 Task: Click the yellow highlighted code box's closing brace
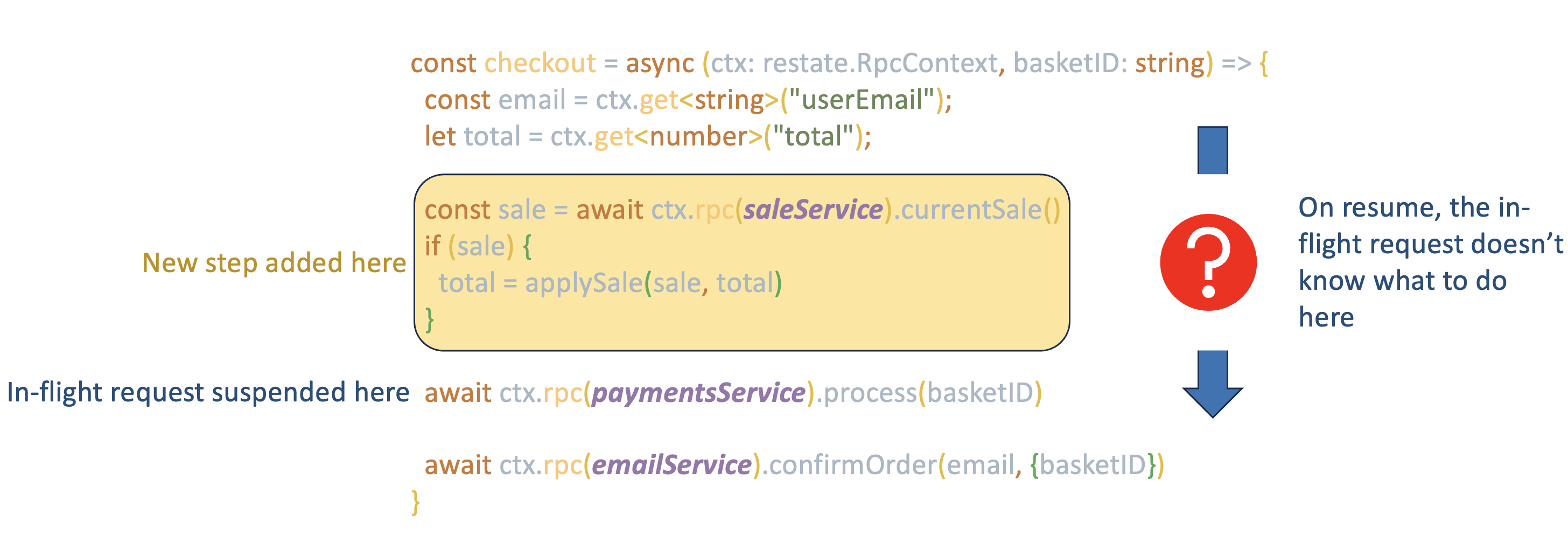pyautogui.click(x=430, y=319)
